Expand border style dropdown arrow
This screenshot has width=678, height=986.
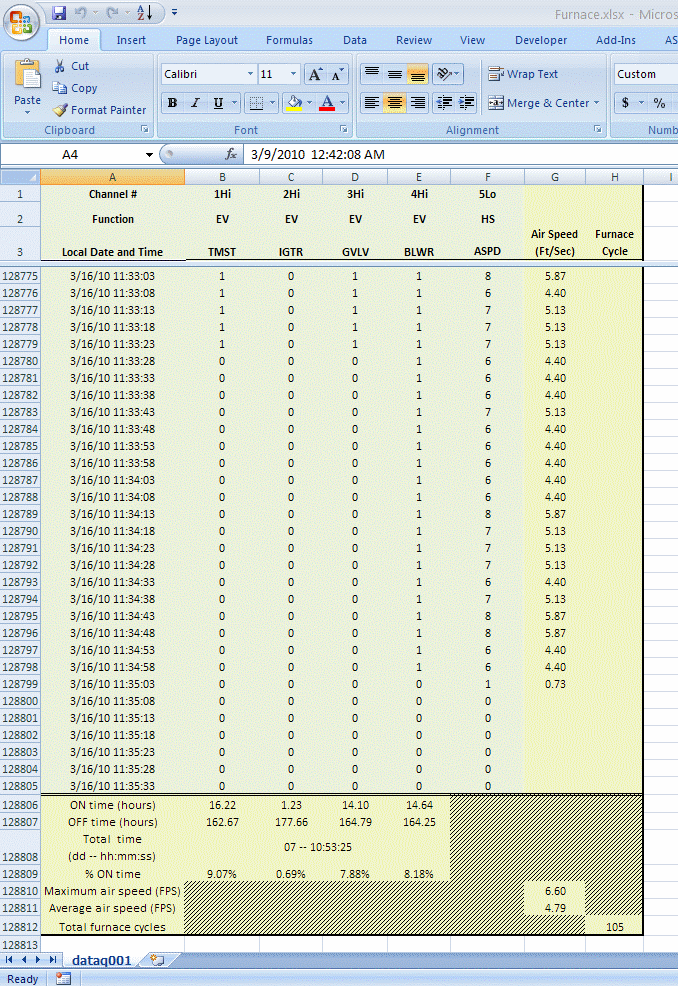pyautogui.click(x=272, y=102)
